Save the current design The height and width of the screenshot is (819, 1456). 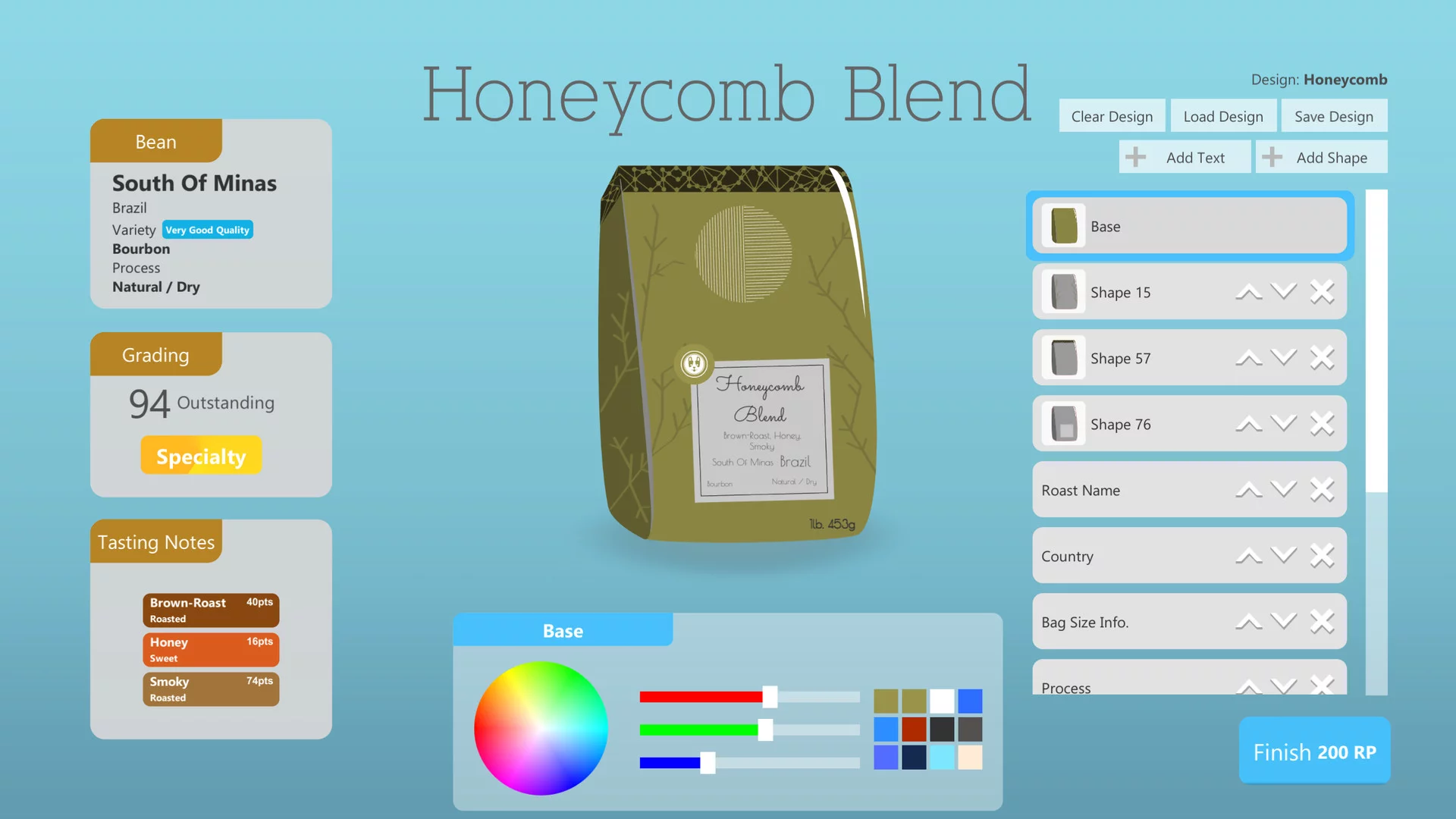point(1334,116)
